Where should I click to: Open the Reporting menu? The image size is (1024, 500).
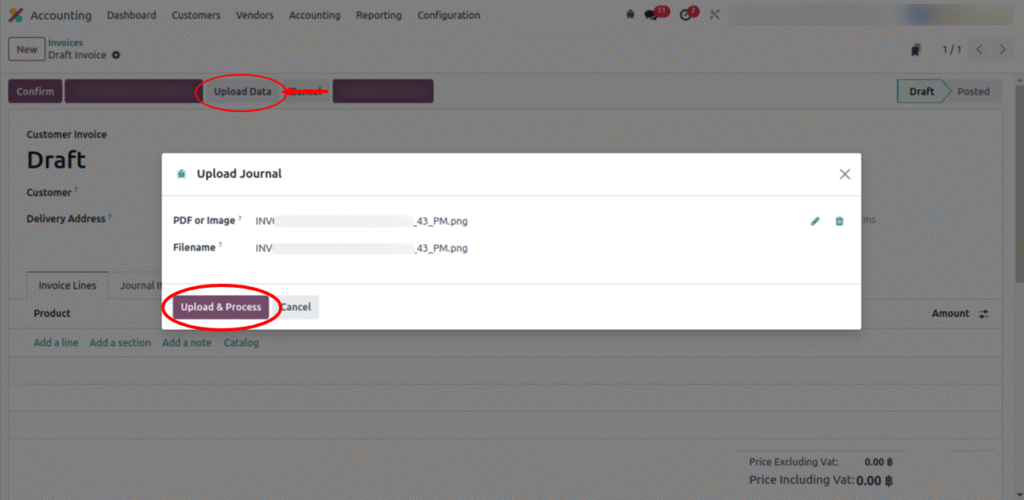click(379, 15)
